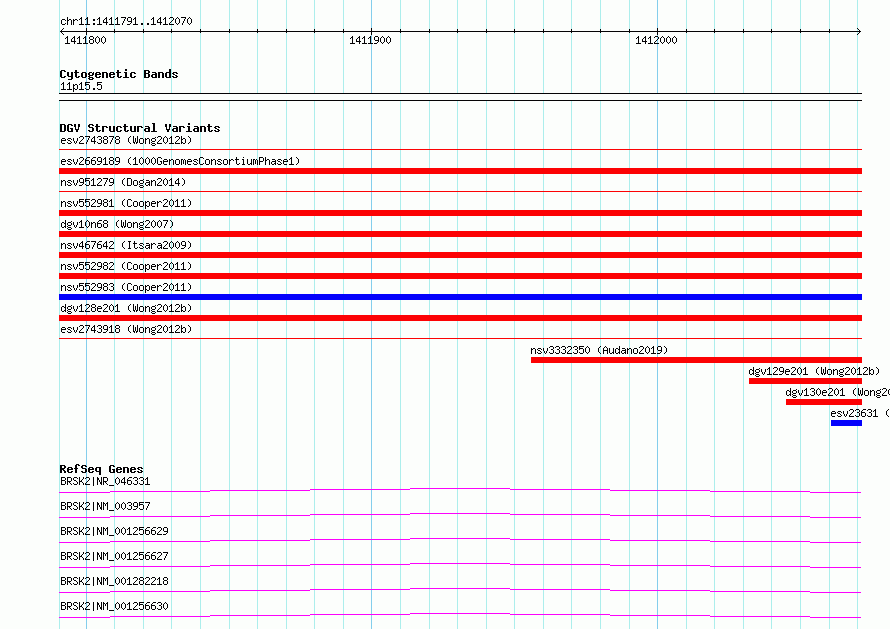Click the red bar under nsv552981
Image resolution: width=890 pixels, height=629 pixels.
click(460, 213)
